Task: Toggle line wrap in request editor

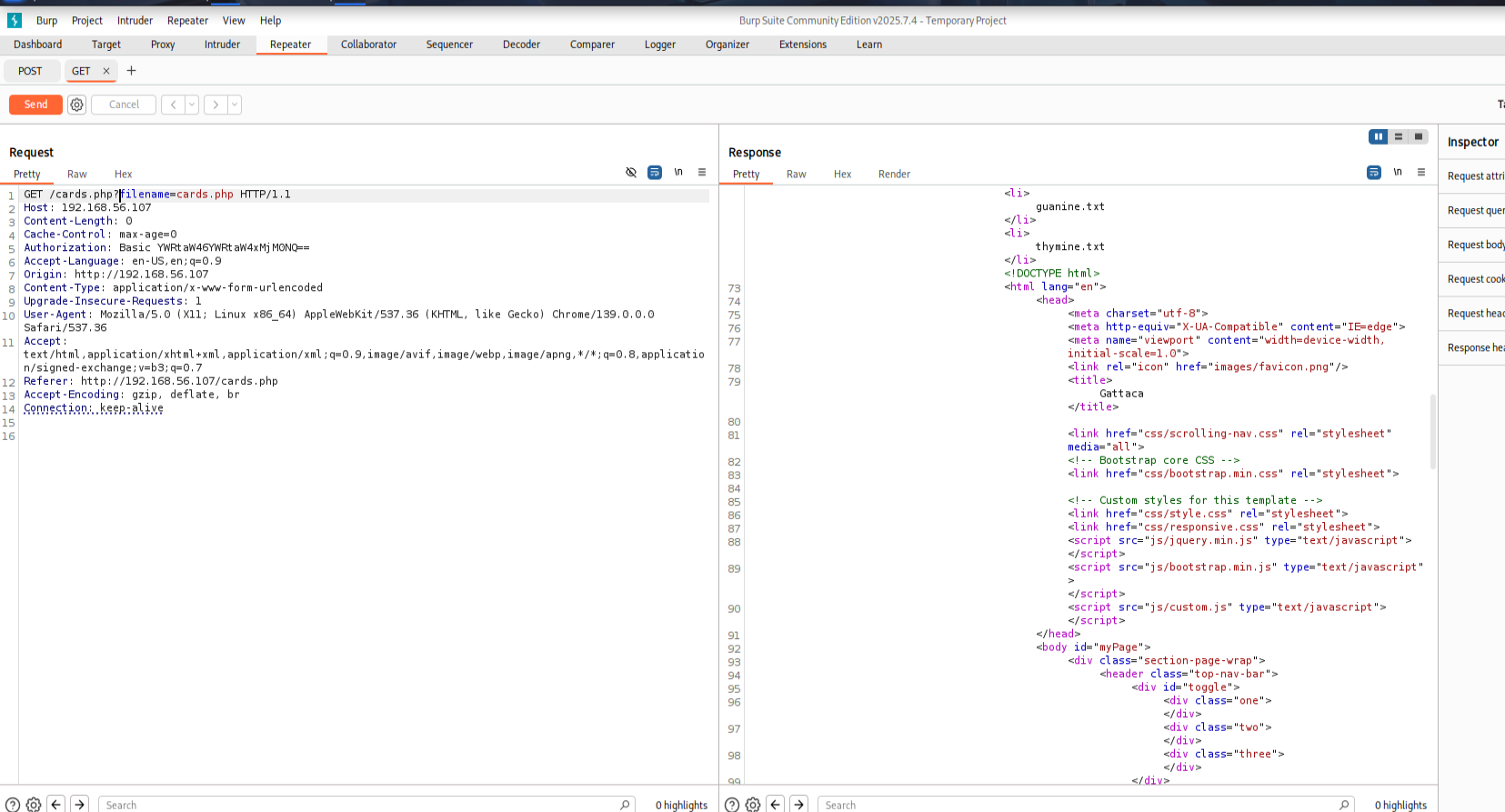Action: coord(655,173)
